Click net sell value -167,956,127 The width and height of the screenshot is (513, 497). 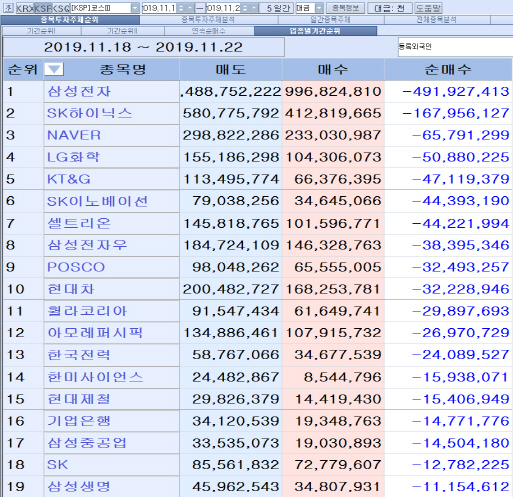click(456, 113)
